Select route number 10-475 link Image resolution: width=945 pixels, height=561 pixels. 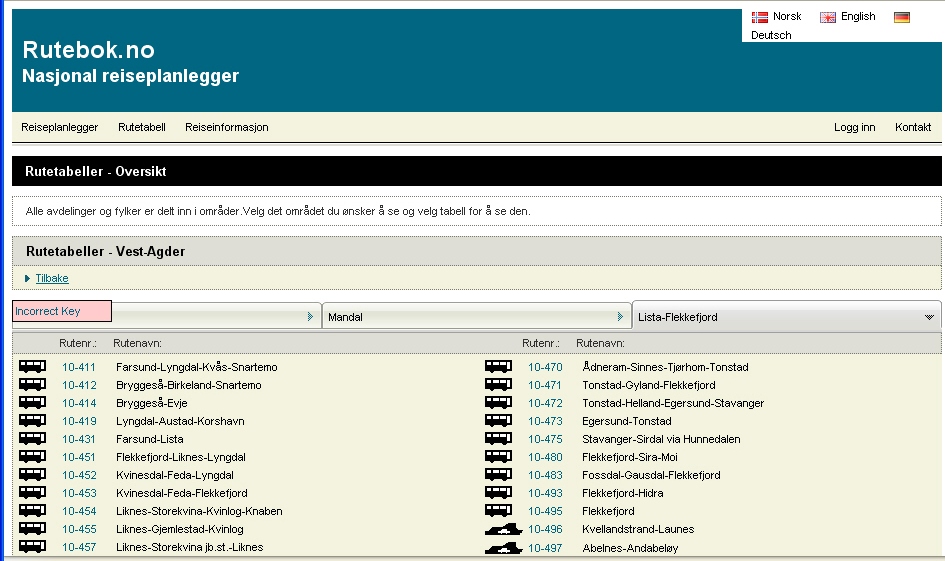pyautogui.click(x=545, y=439)
